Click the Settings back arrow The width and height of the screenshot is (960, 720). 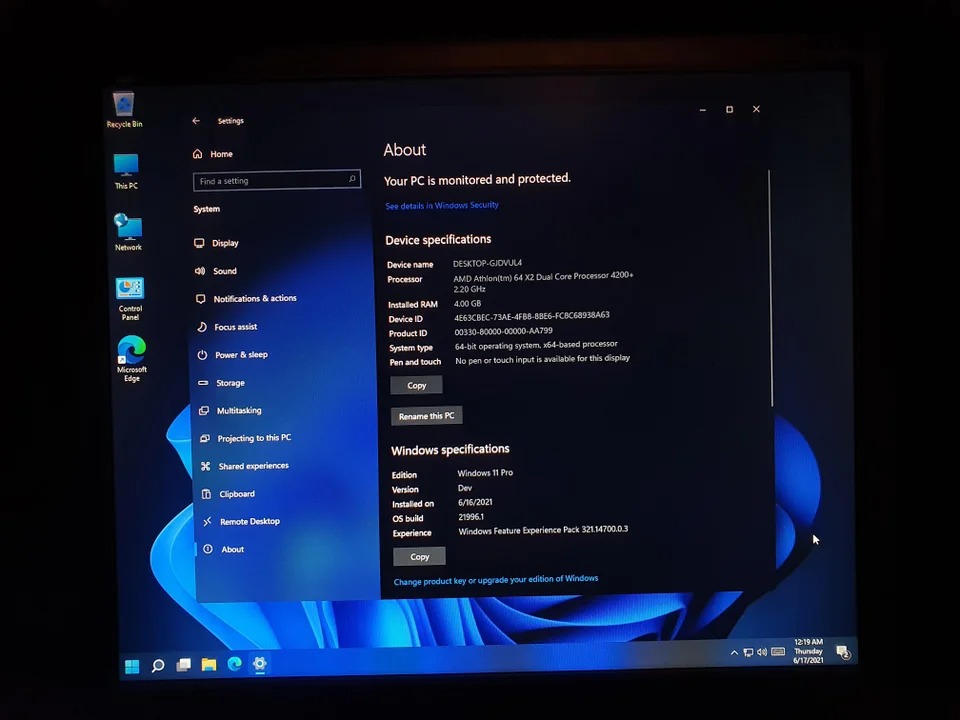tap(196, 121)
